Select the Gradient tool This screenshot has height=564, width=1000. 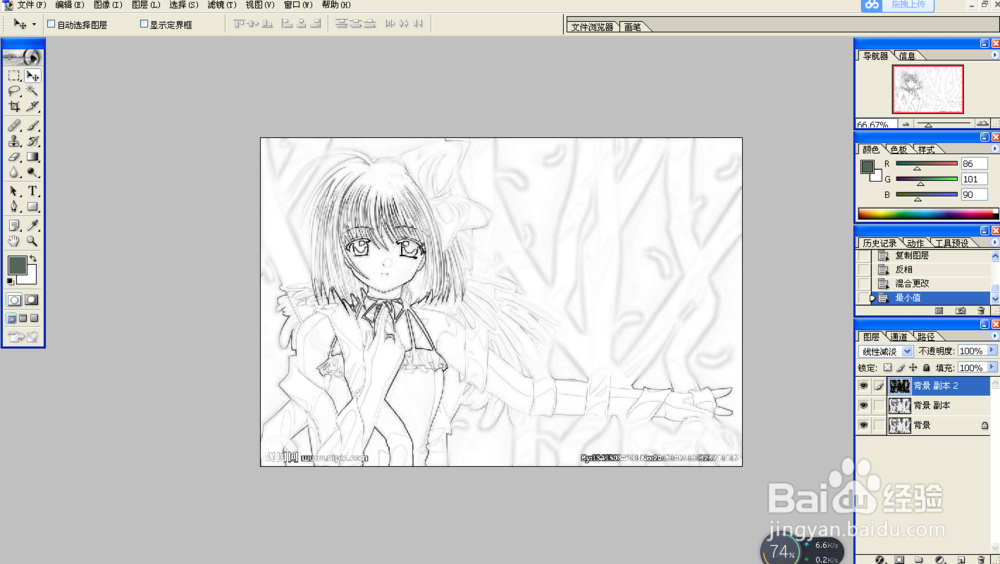pos(32,156)
